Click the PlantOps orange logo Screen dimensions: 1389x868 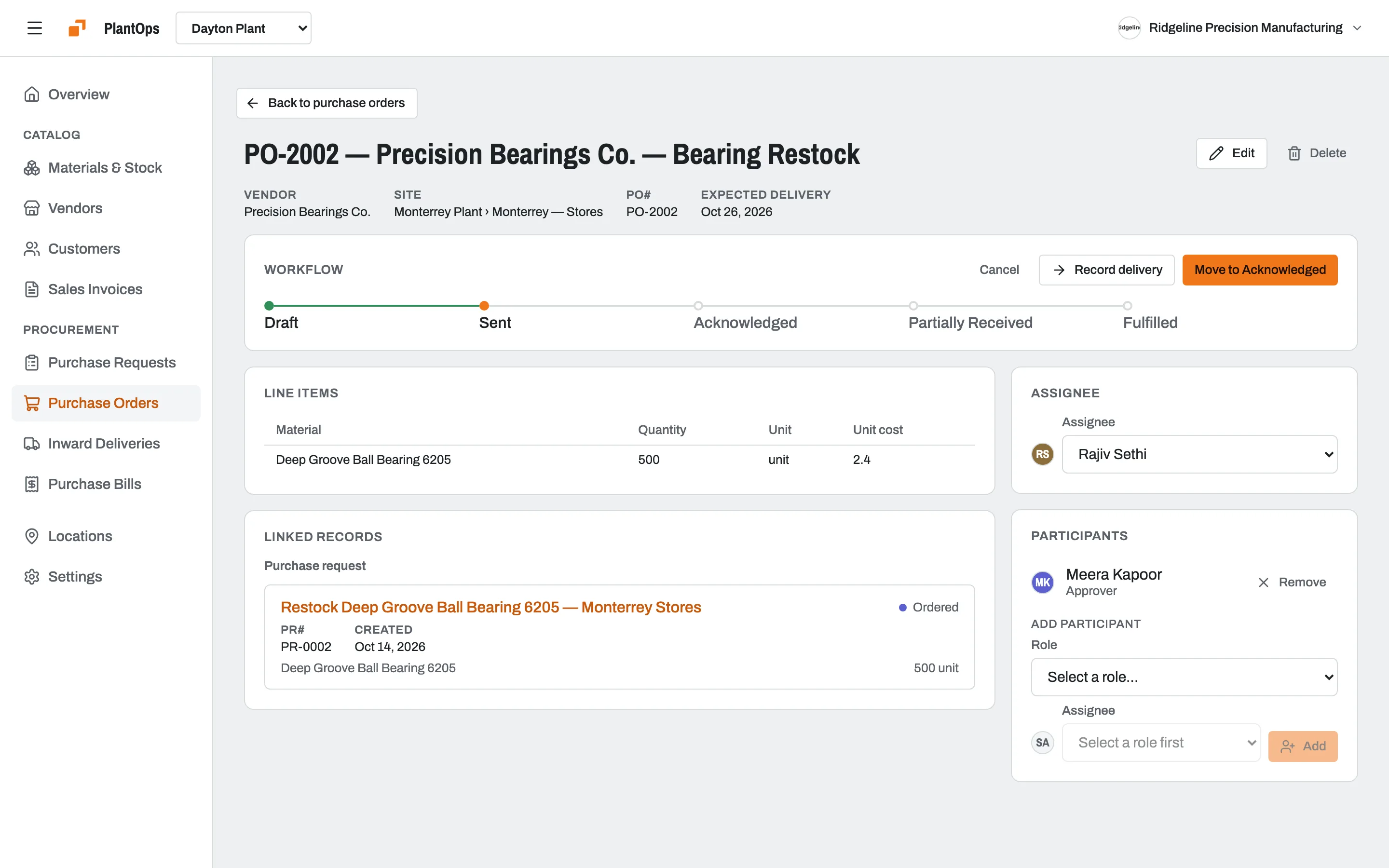click(x=77, y=28)
